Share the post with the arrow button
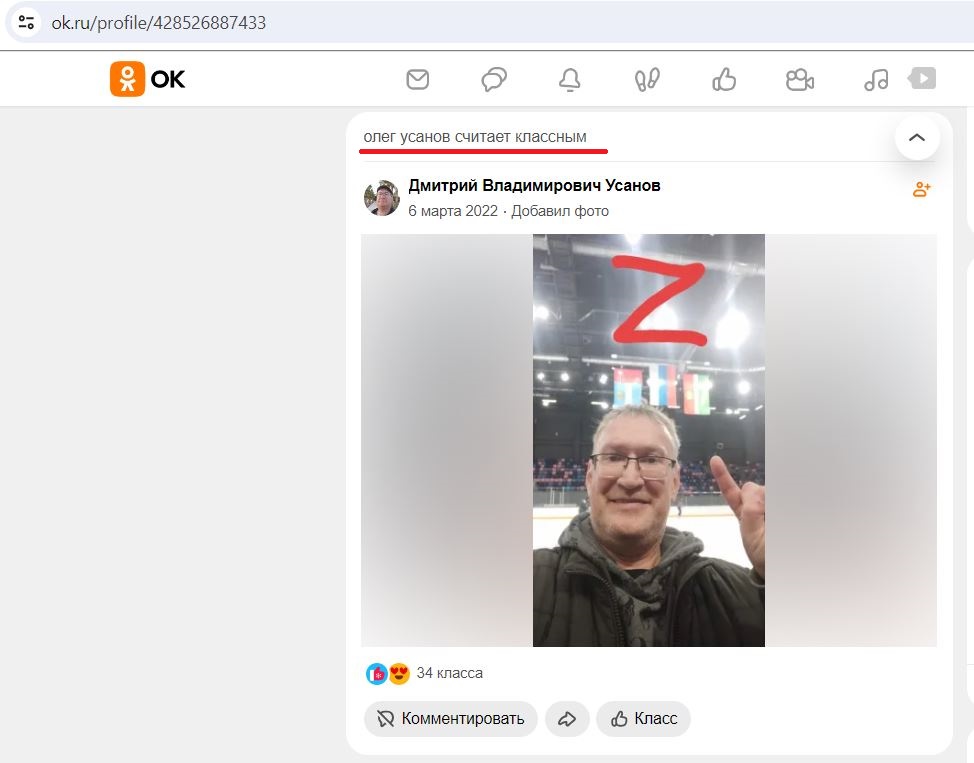This screenshot has height=763, width=974. point(567,719)
